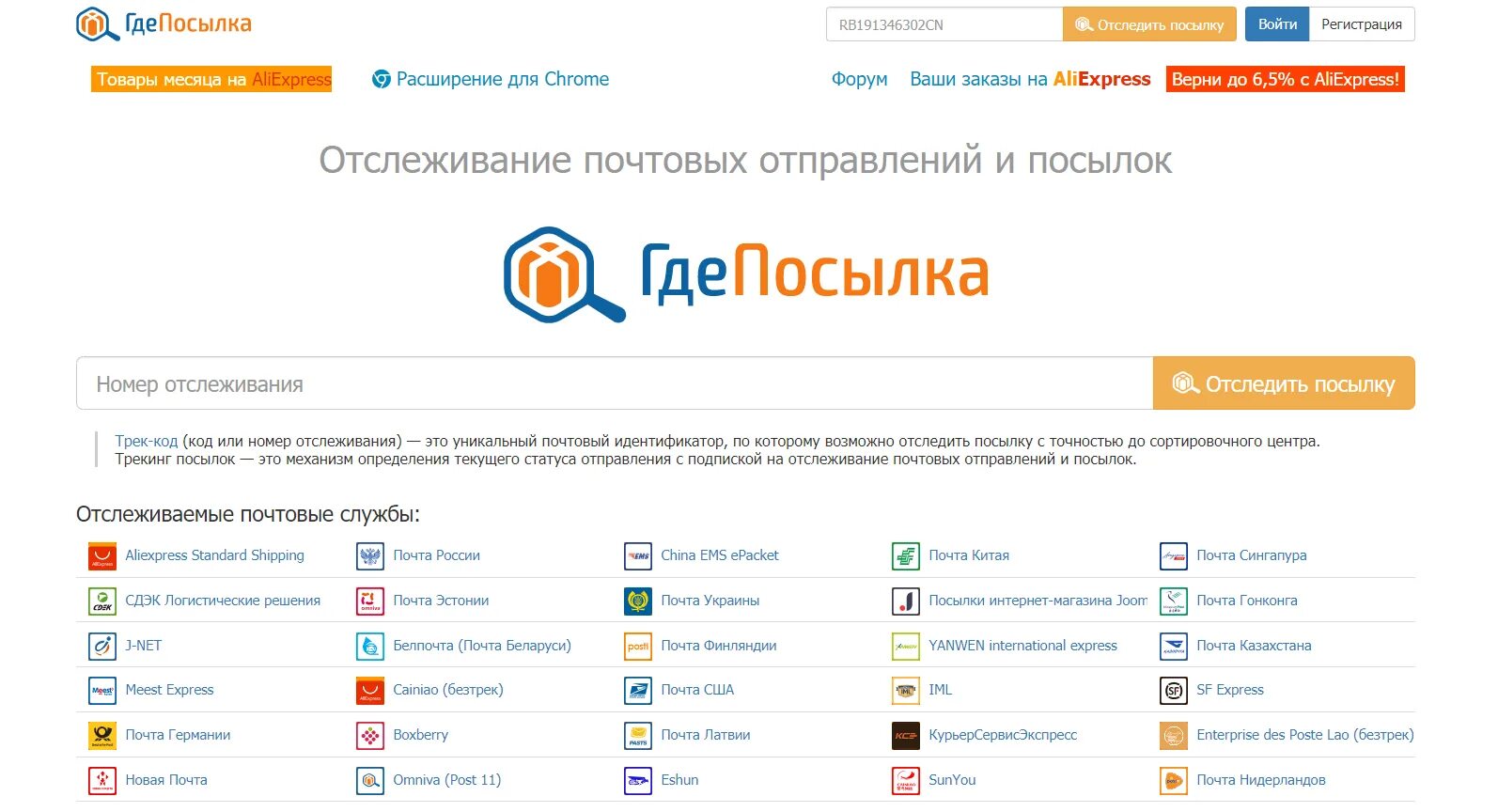Click the Почта Китая green icon
Image resolution: width=1498 pixels, height=812 pixels.
pyautogui.click(x=906, y=556)
